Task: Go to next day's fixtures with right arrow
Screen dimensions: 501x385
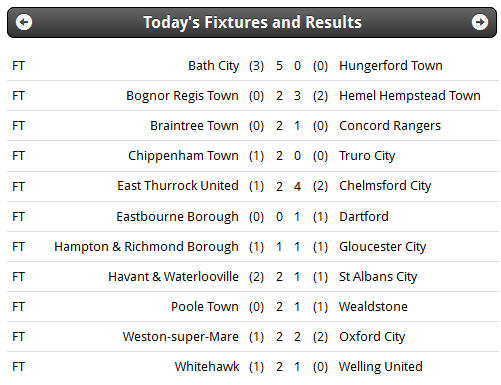Action: (x=480, y=22)
